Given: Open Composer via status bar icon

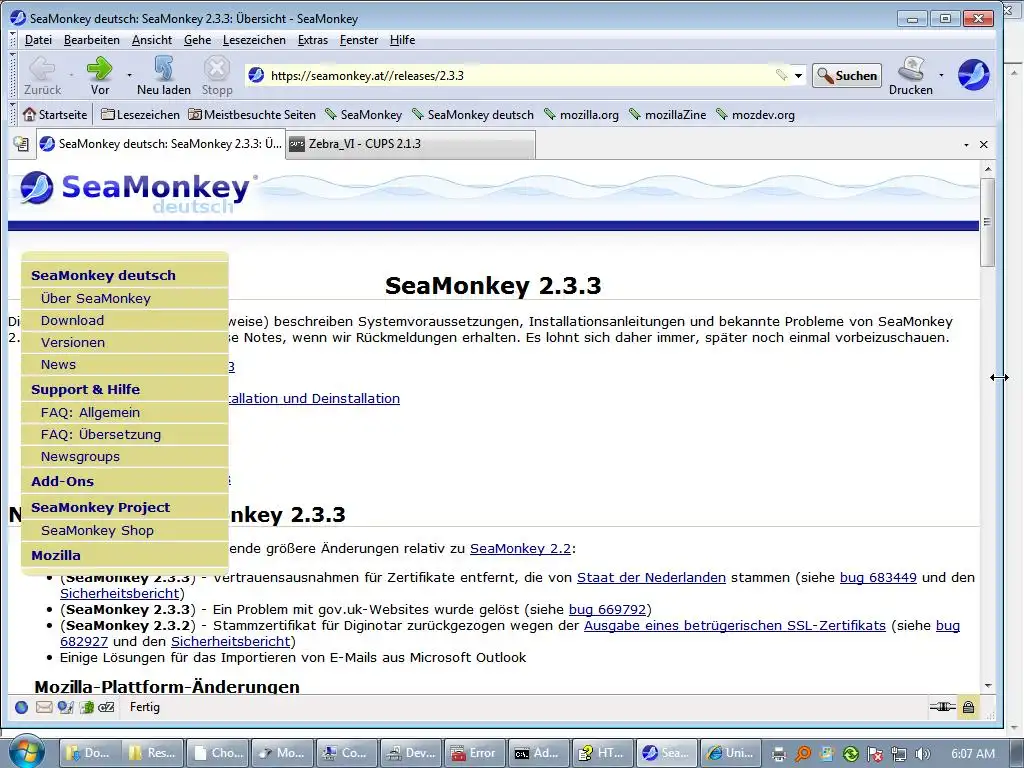Looking at the screenshot, I should point(65,707).
